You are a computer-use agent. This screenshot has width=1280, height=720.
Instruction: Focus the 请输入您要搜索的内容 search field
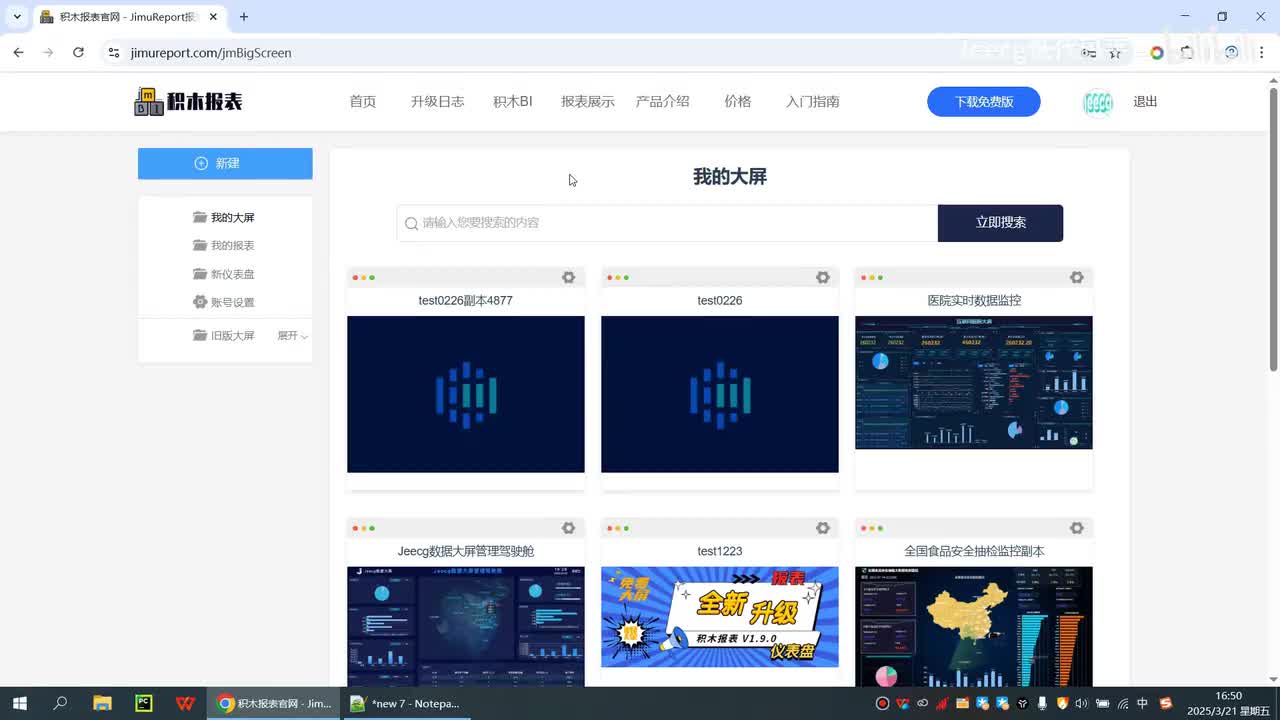coord(668,223)
